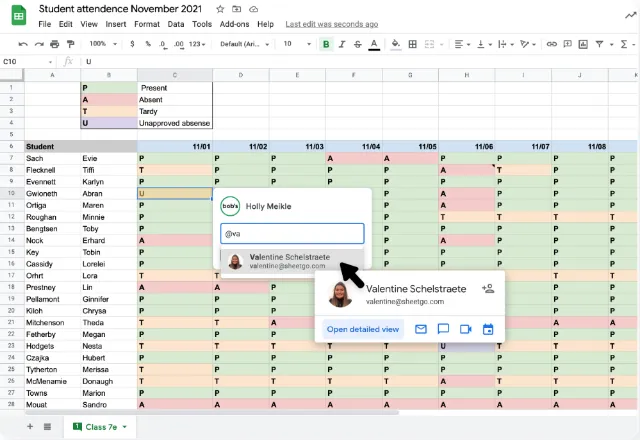Move document with folder icon
The width and height of the screenshot is (640, 440).
tap(236, 9)
